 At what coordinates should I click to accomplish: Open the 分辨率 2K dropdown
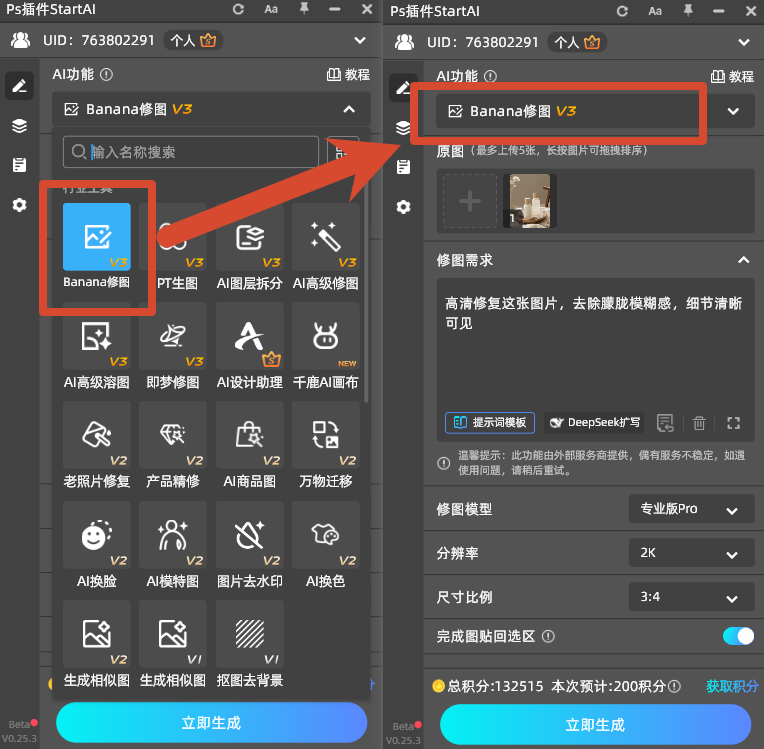(691, 553)
